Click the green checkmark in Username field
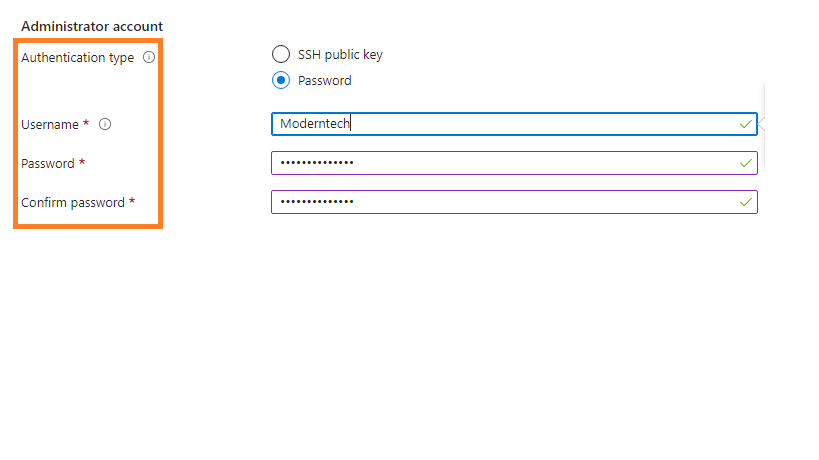 [745, 124]
